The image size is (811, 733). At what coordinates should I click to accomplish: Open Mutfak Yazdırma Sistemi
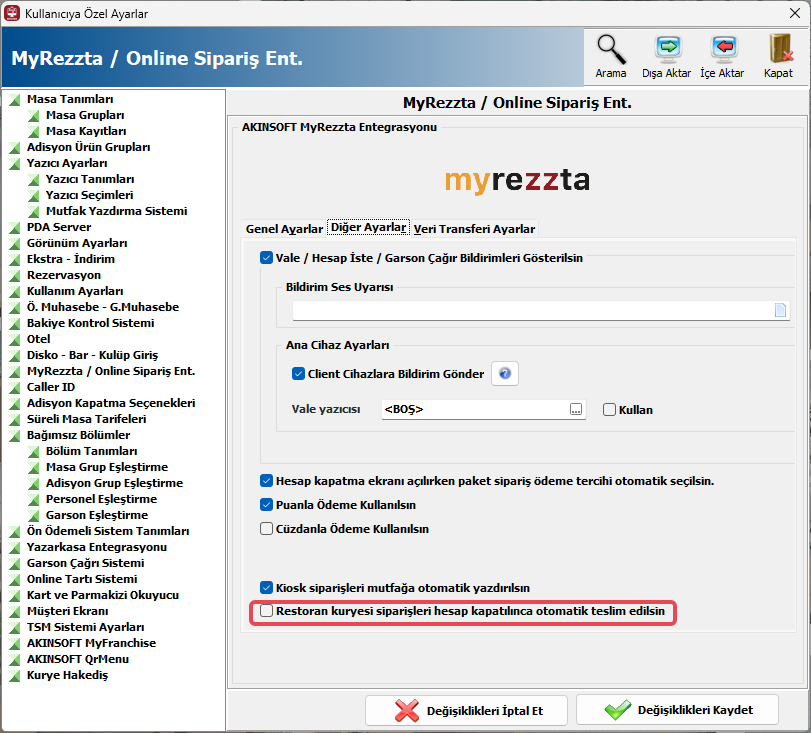pos(116,212)
